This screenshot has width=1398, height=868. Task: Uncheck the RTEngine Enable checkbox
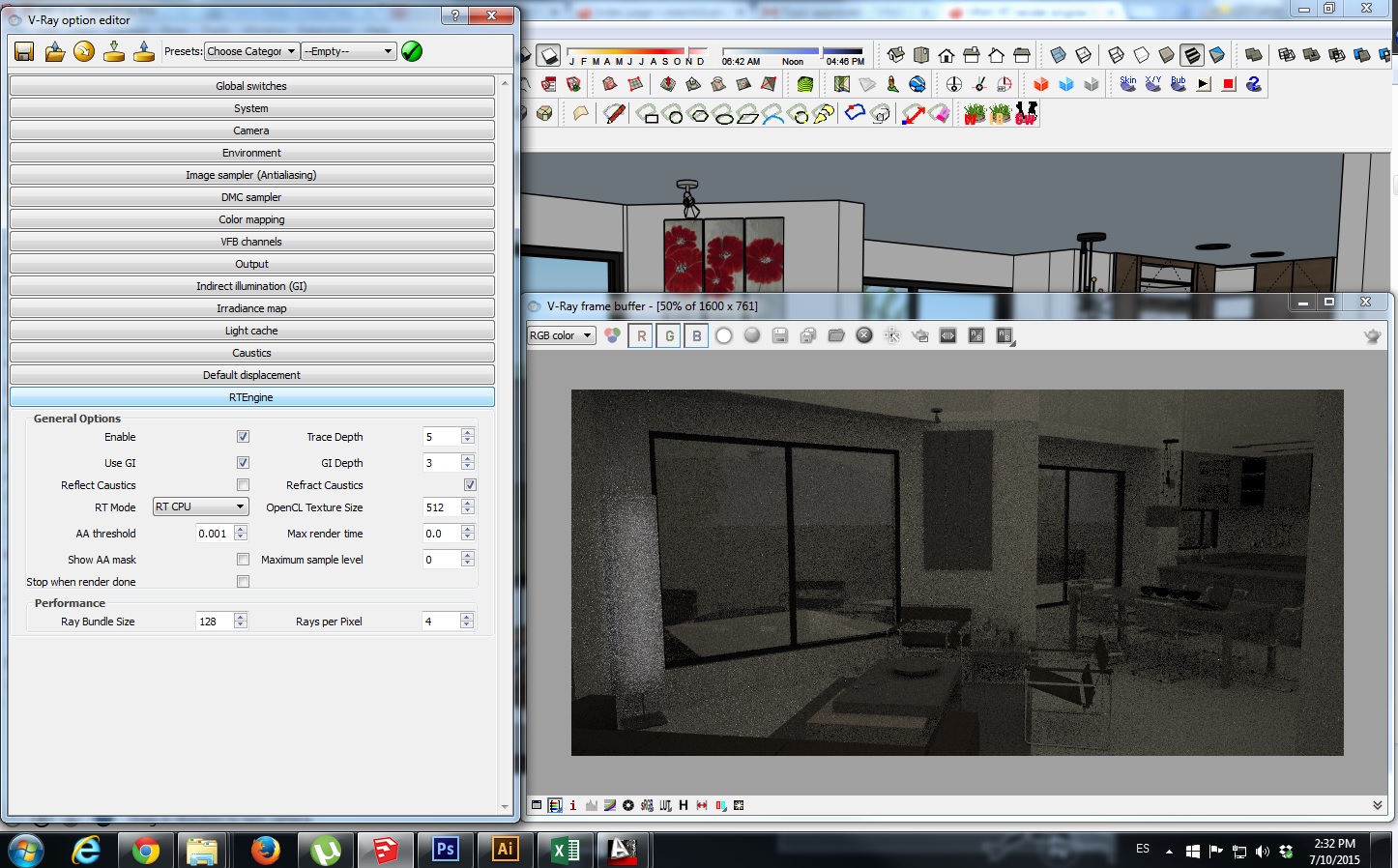243,437
